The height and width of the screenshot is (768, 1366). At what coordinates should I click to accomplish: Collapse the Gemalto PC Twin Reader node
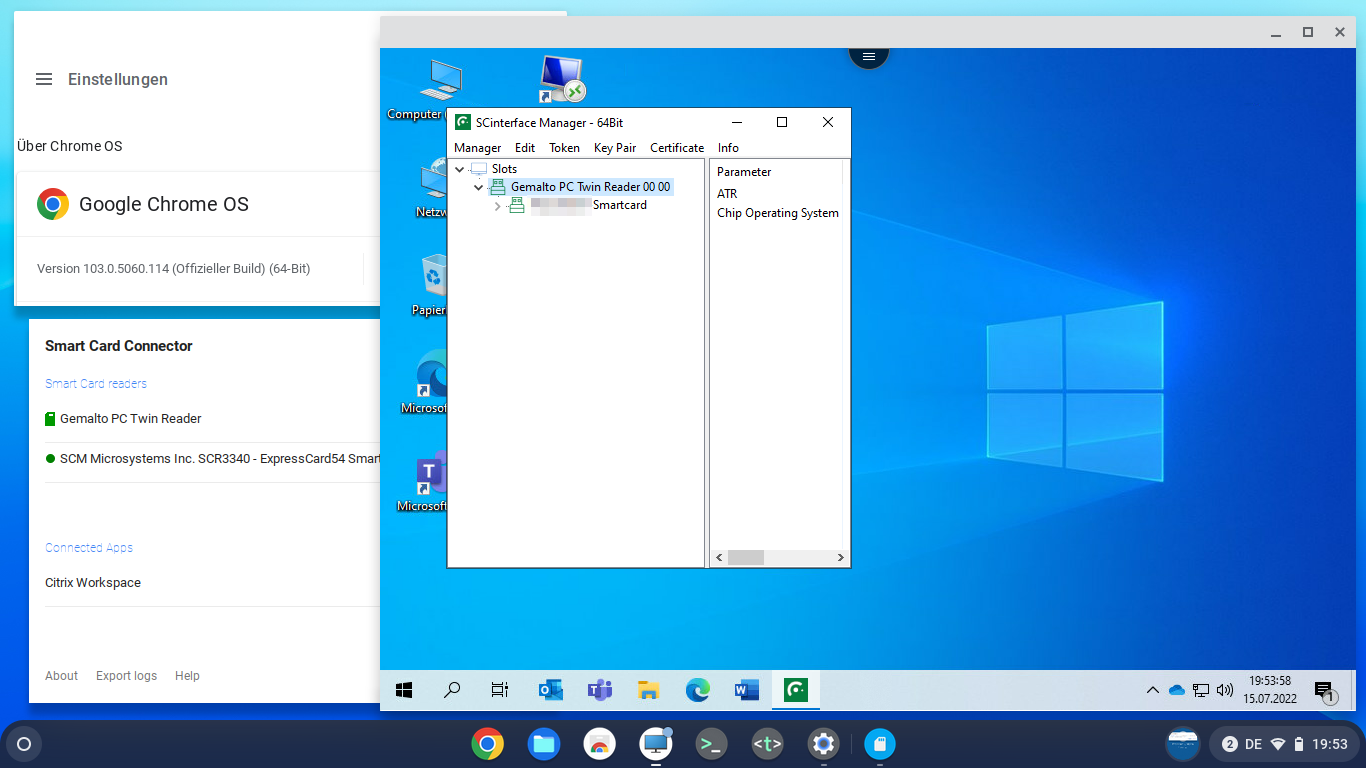pos(478,187)
